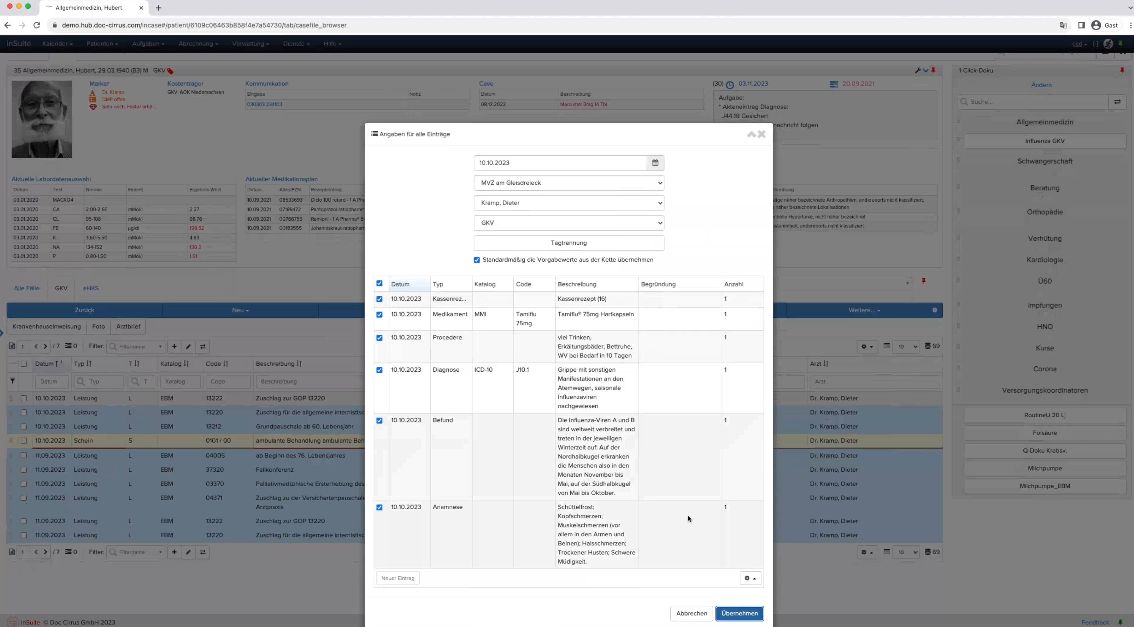Click the 'Neuer Eintrag' button
This screenshot has width=1134, height=627.
398,579
